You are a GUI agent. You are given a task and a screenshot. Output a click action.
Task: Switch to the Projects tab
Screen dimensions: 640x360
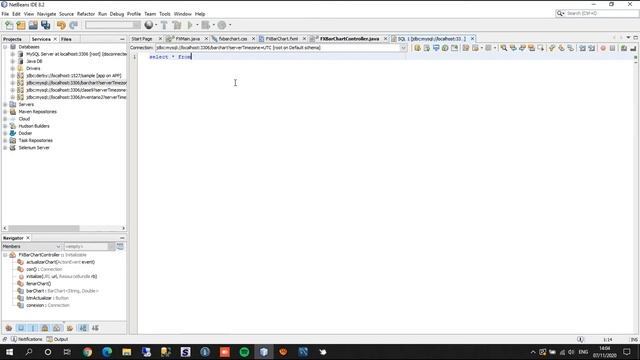(x=12, y=39)
